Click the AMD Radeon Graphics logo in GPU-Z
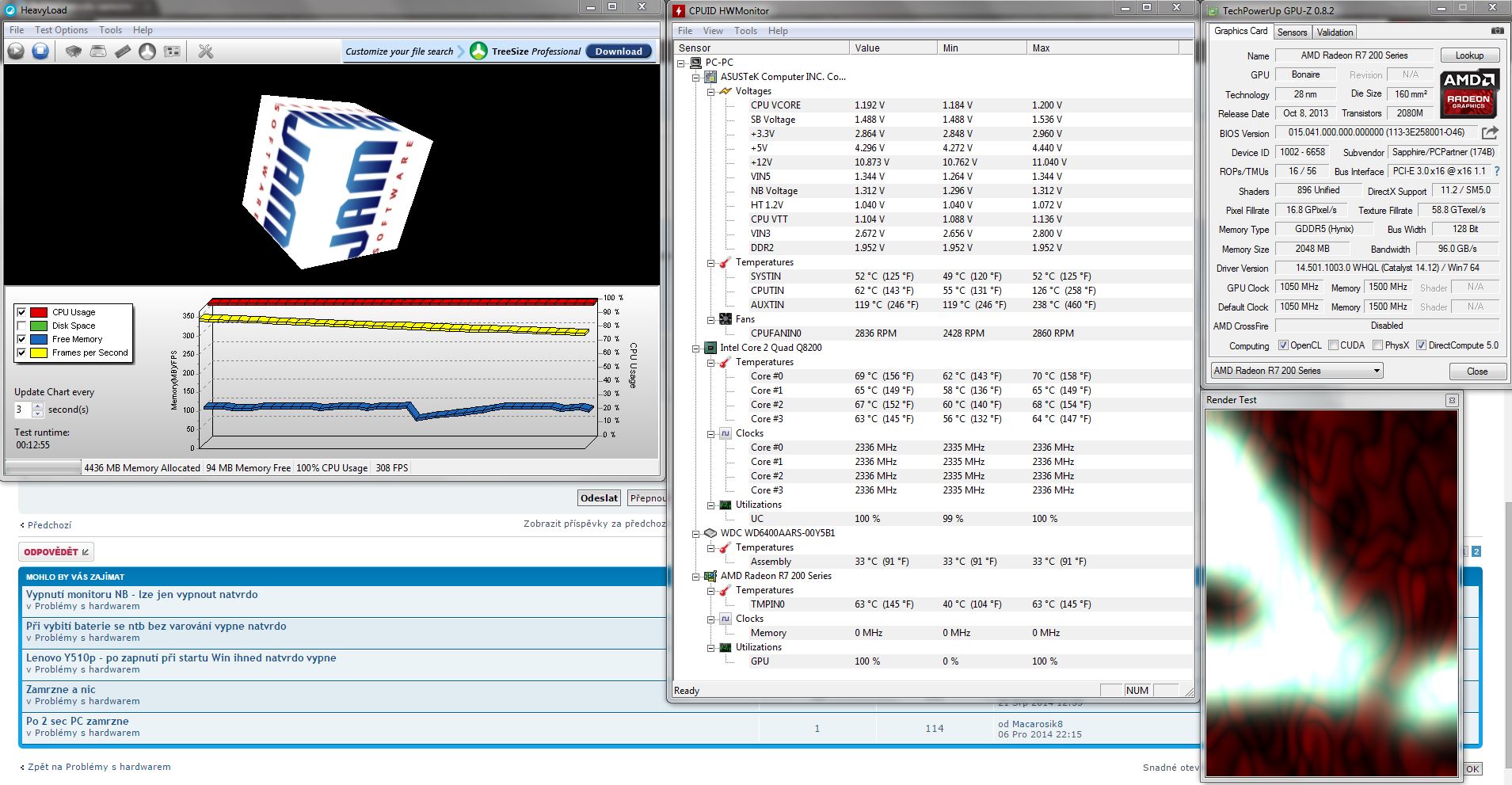 click(x=1468, y=93)
